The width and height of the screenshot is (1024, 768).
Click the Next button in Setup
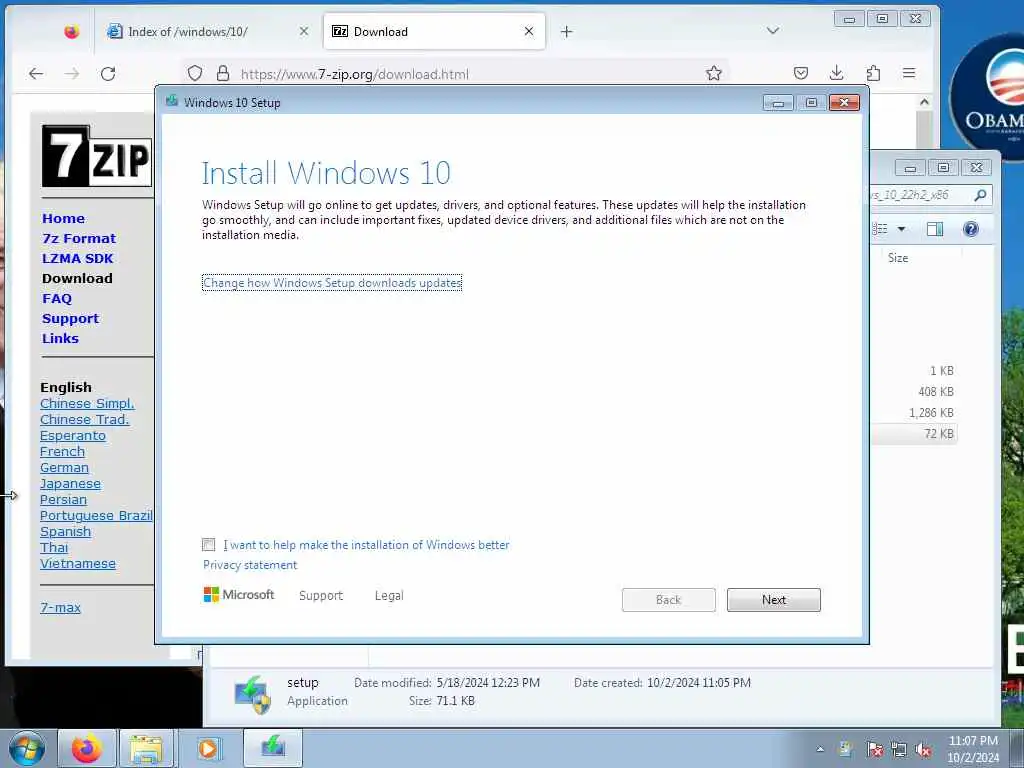tap(774, 600)
